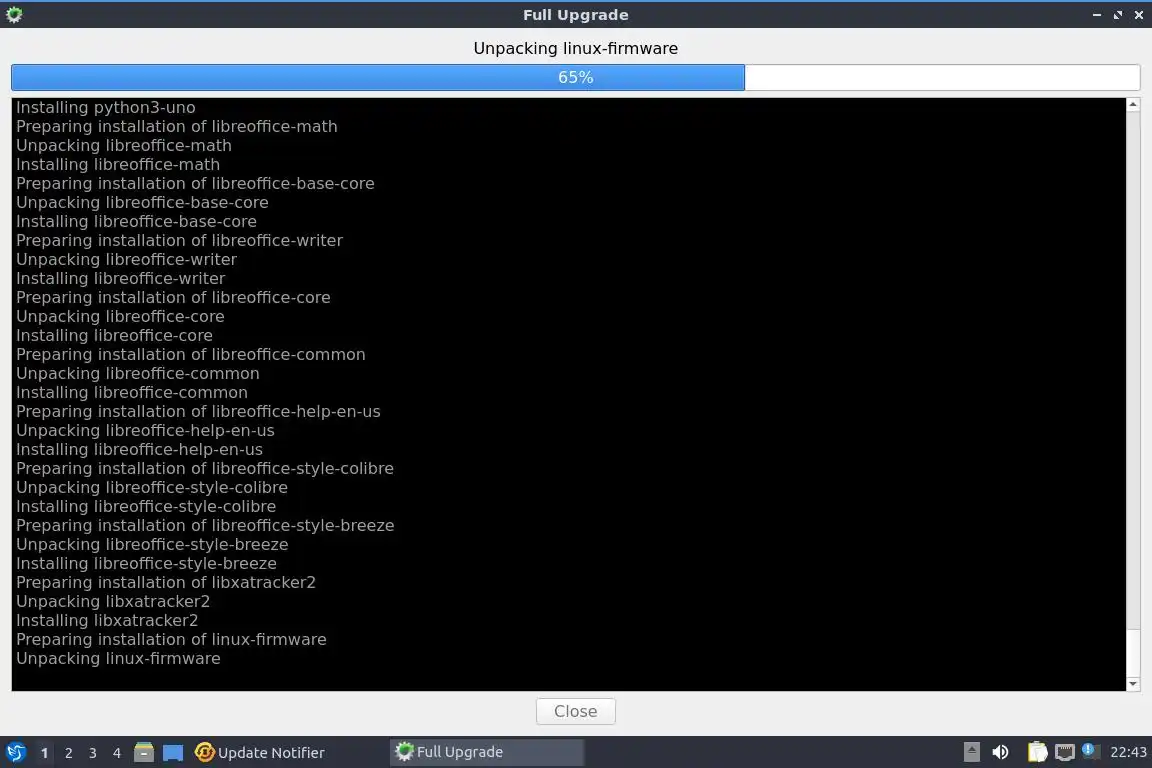1152x768 pixels.
Task: Click 'Installing libxatracker2' log line
Action: [107, 621]
